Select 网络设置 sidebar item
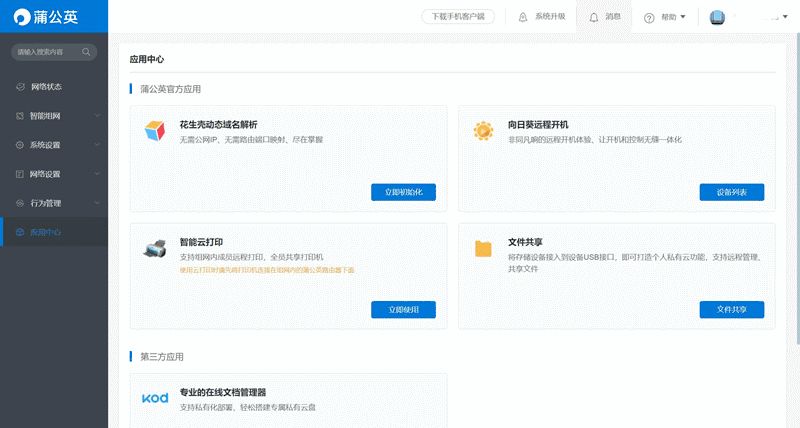Screen dimensions: 800x428 tap(54, 174)
